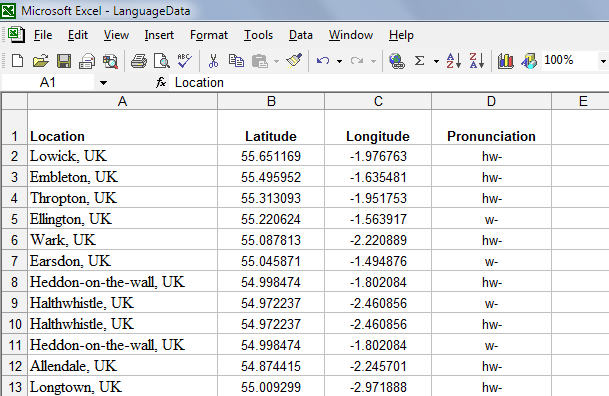Cut selection with the scissors icon
This screenshot has height=396, width=609.
click(213, 61)
